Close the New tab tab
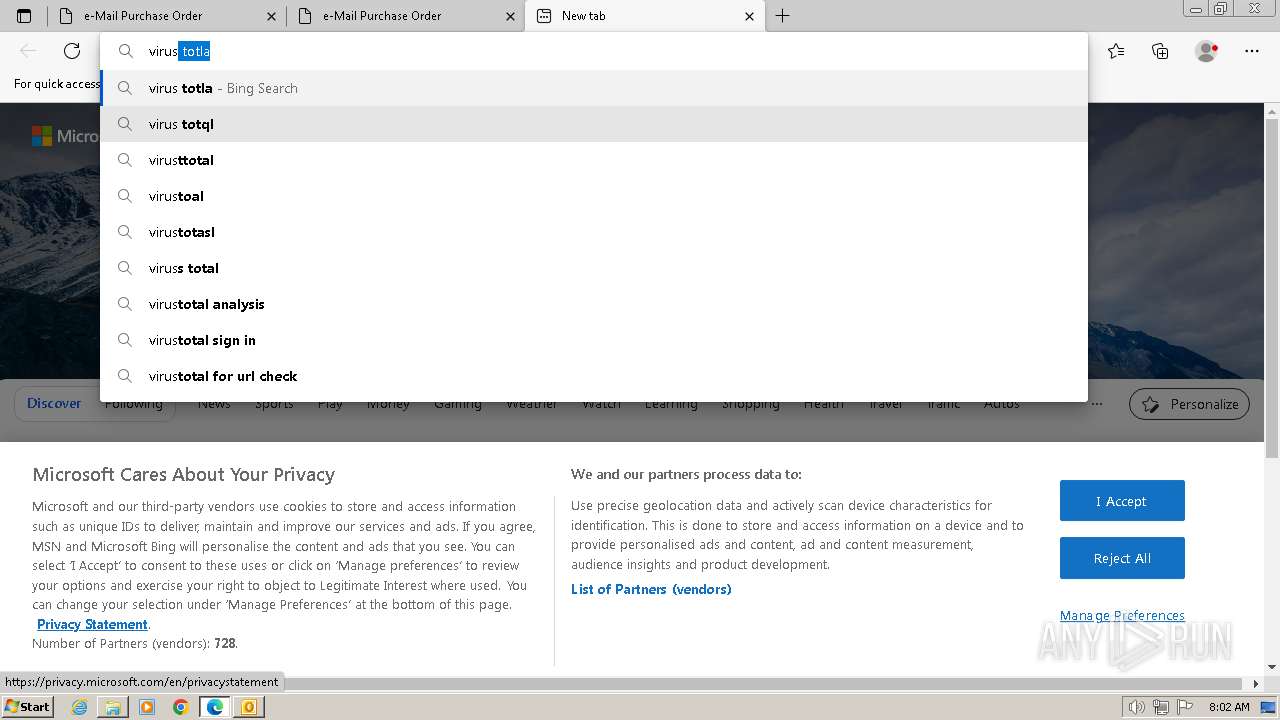 (x=750, y=16)
